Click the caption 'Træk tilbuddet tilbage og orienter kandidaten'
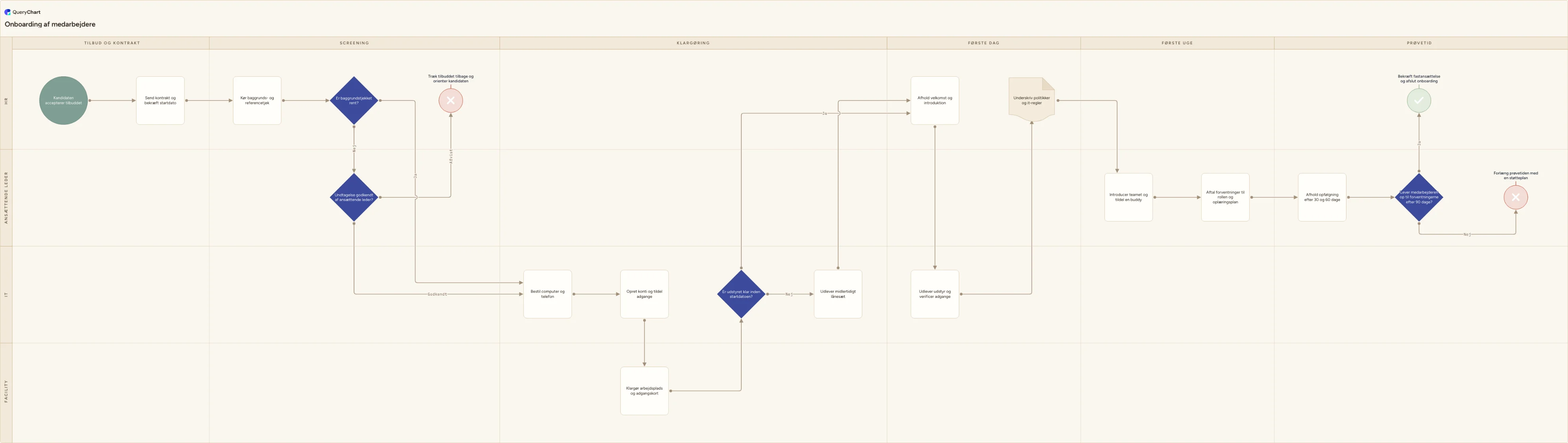 coord(451,78)
